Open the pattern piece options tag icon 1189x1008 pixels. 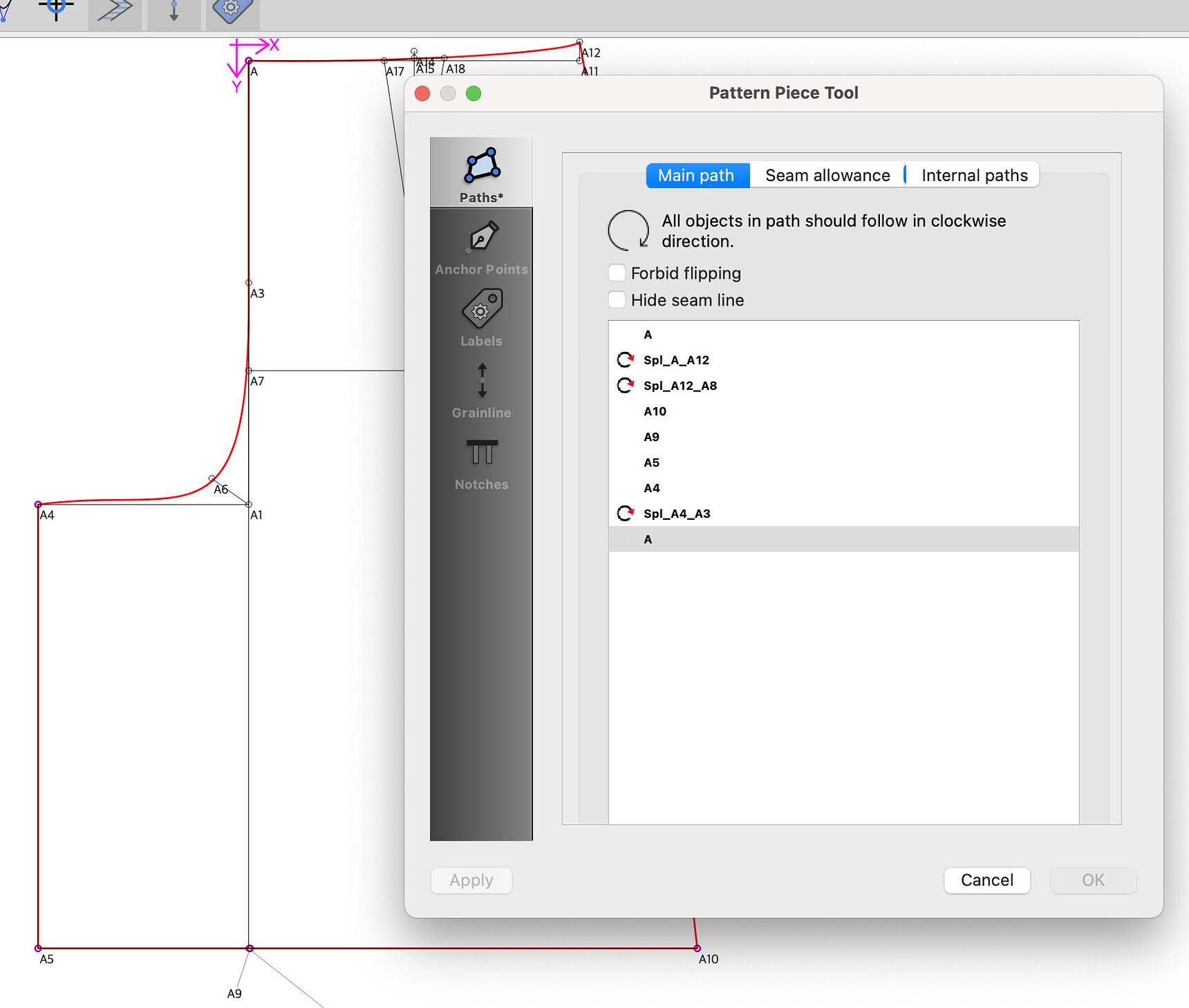pyautogui.click(x=232, y=10)
